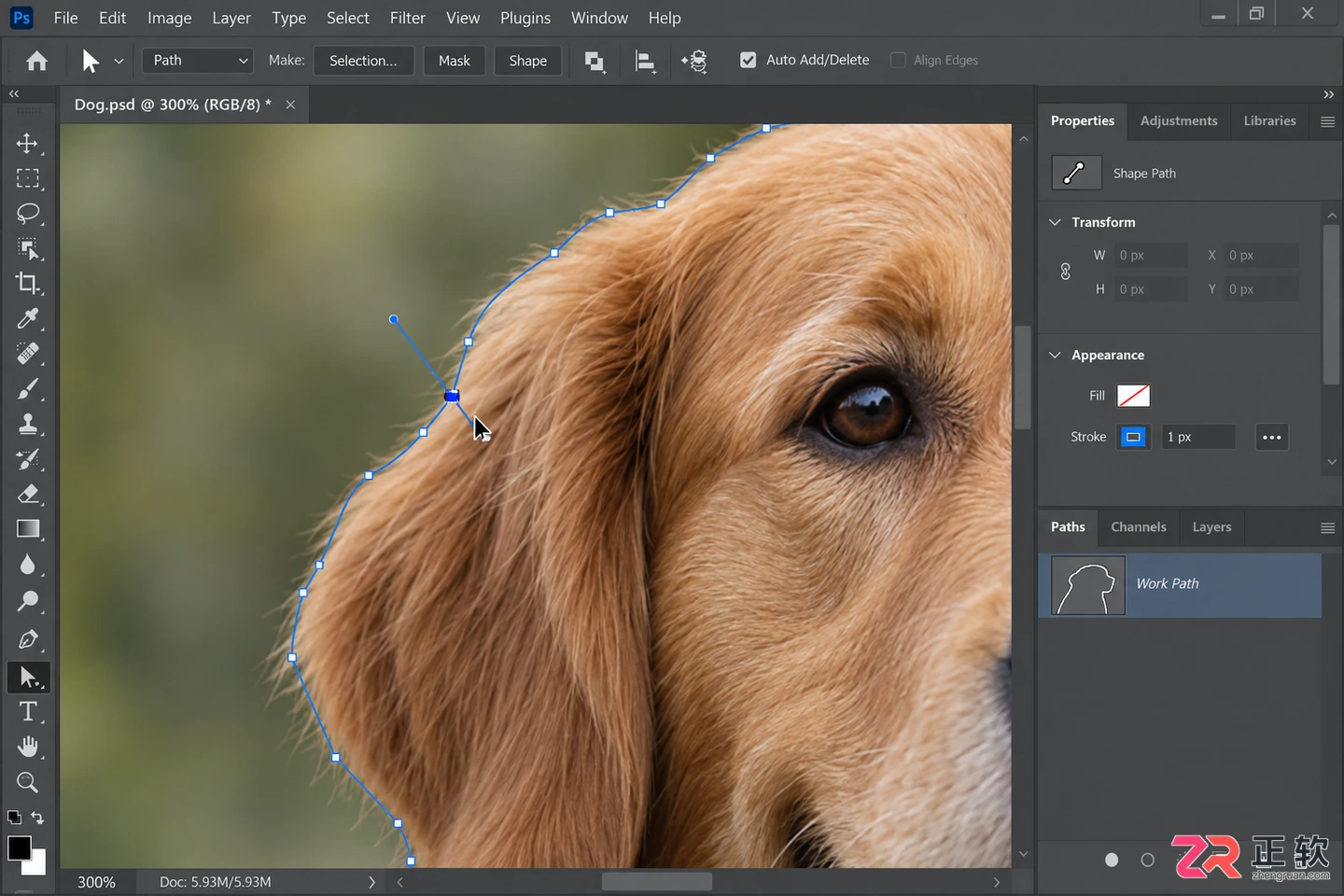Open Paths panel menu
Viewport: 1344px width, 896px height.
pos(1327,527)
